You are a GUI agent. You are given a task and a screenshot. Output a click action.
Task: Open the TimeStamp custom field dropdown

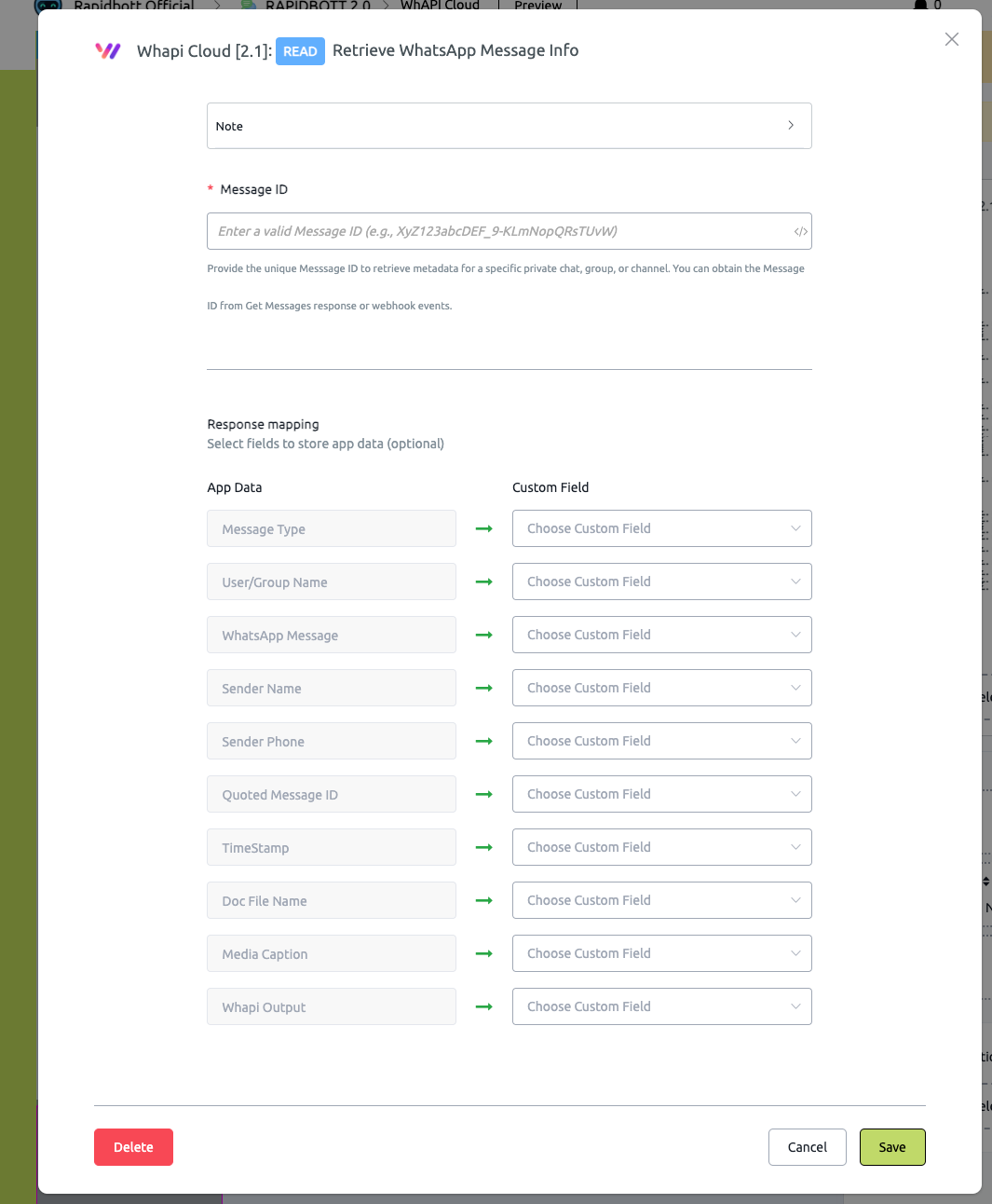(661, 847)
